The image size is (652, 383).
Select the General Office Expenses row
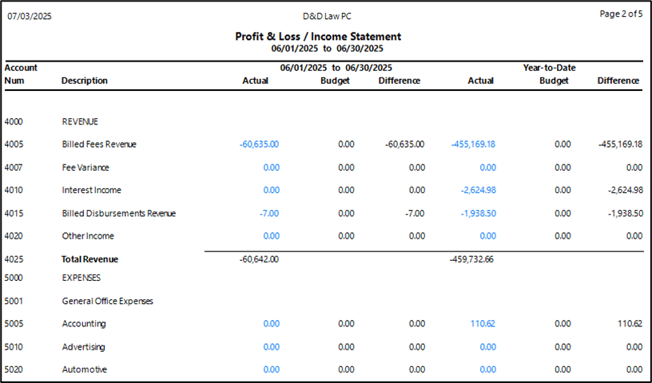click(107, 301)
